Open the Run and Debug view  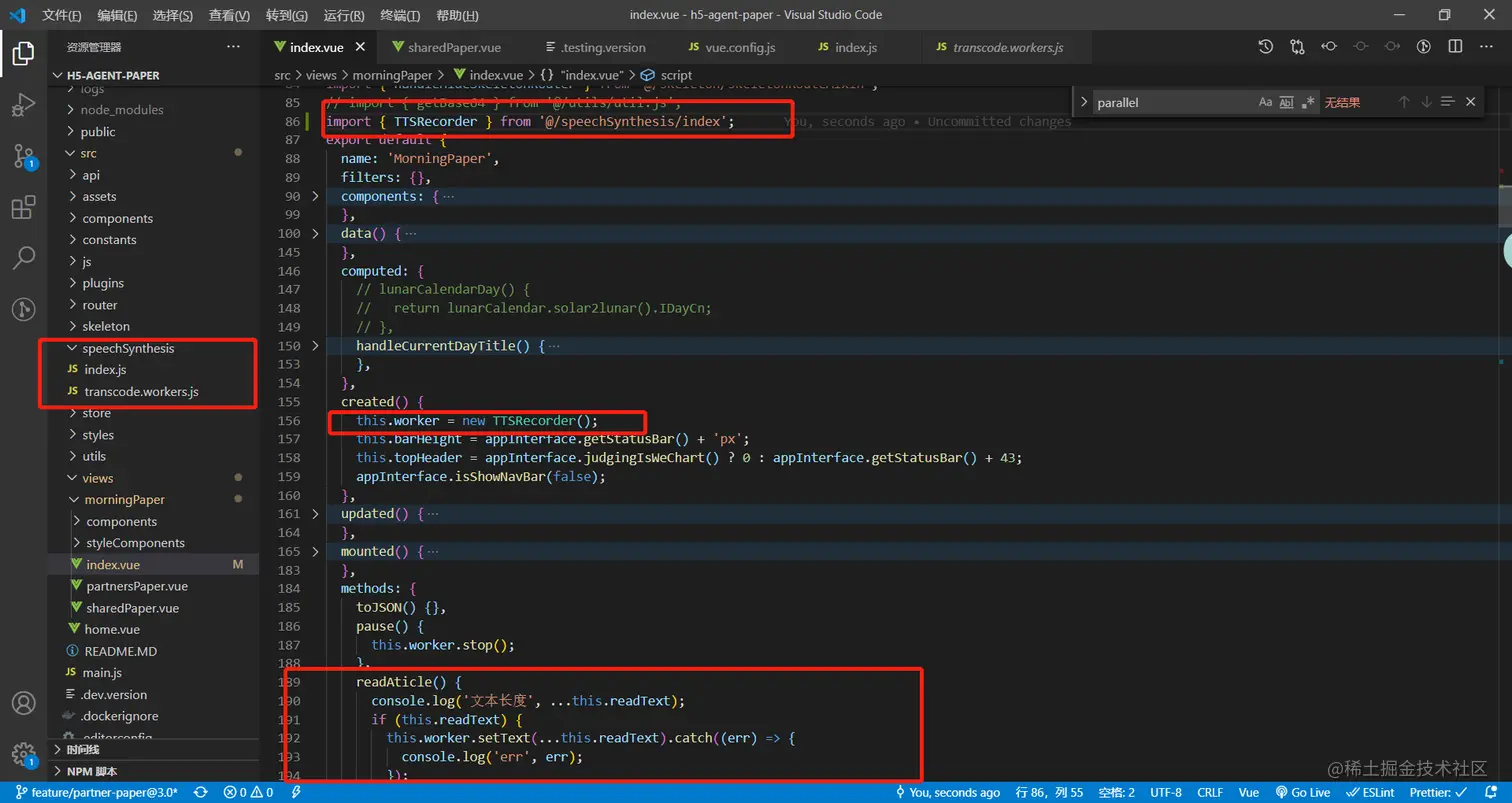point(23,104)
